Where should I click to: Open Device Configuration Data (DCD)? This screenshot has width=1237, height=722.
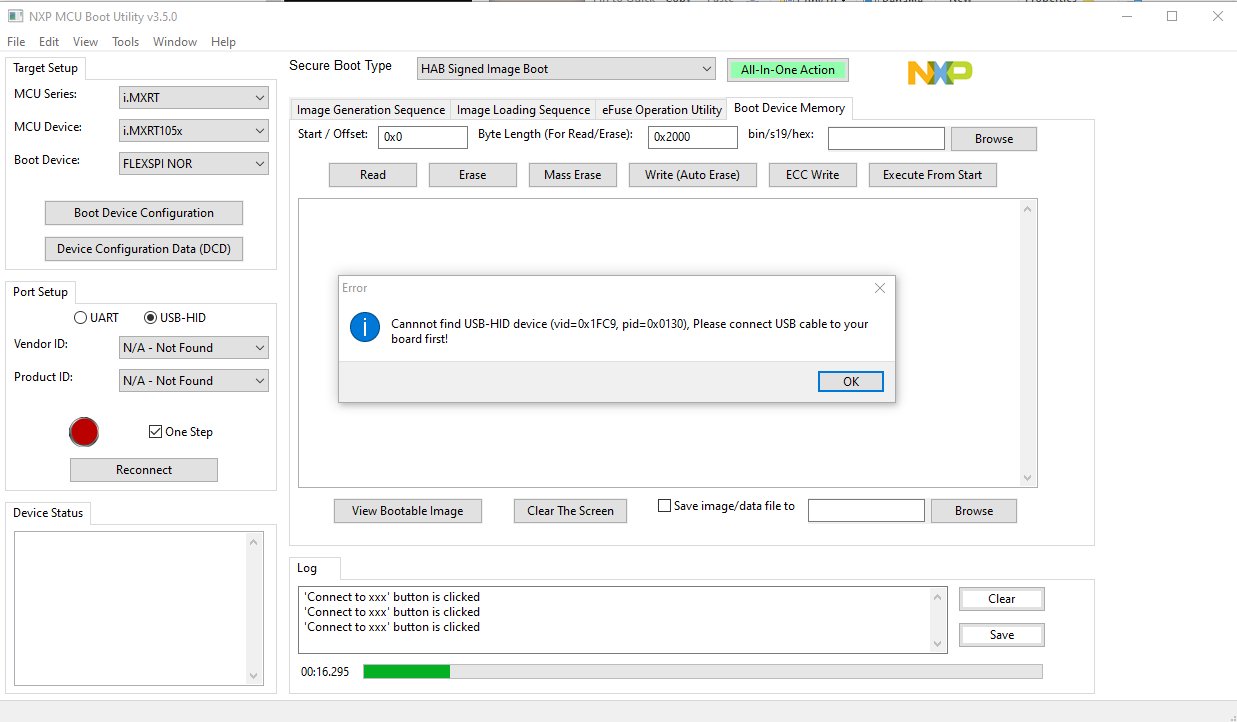pyautogui.click(x=143, y=248)
